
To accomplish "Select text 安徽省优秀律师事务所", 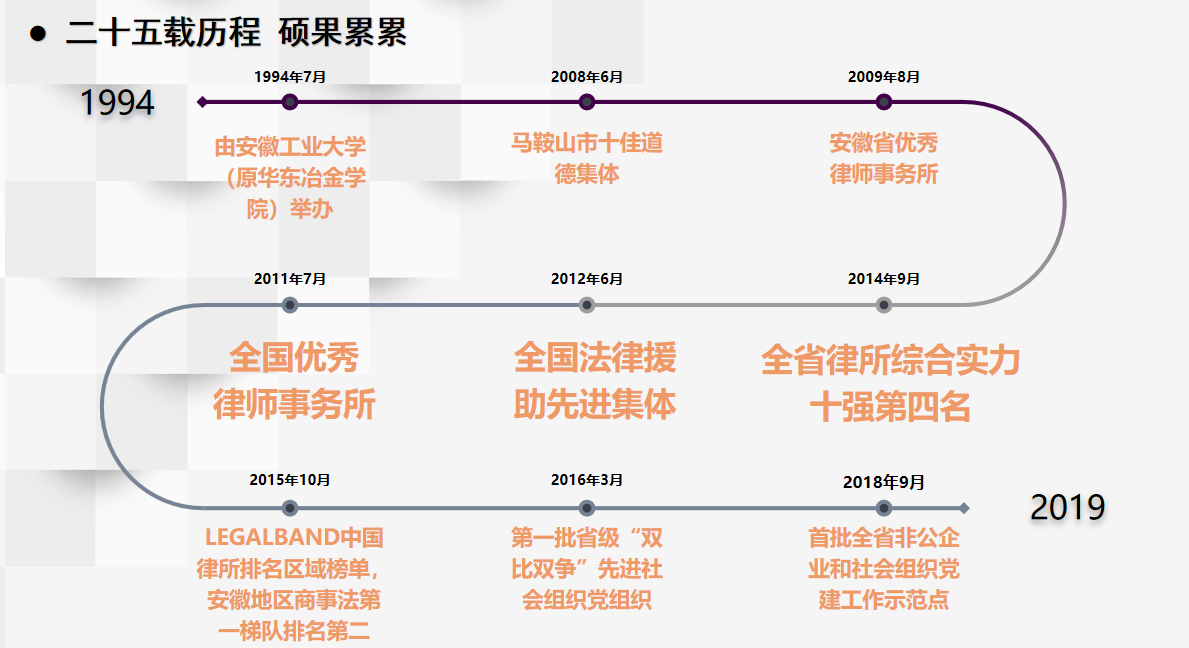I will 883,158.
